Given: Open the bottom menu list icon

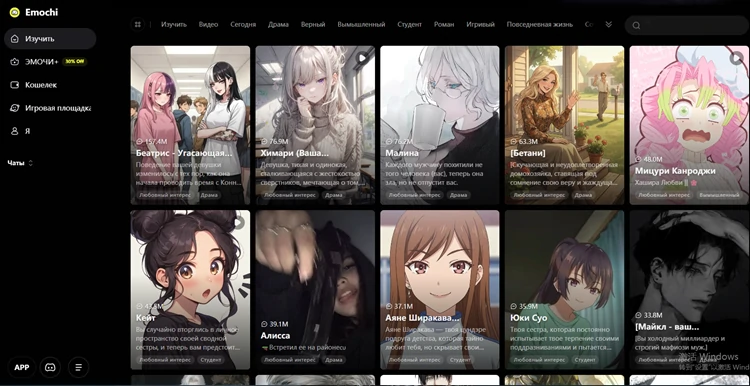Looking at the screenshot, I should coord(79,367).
